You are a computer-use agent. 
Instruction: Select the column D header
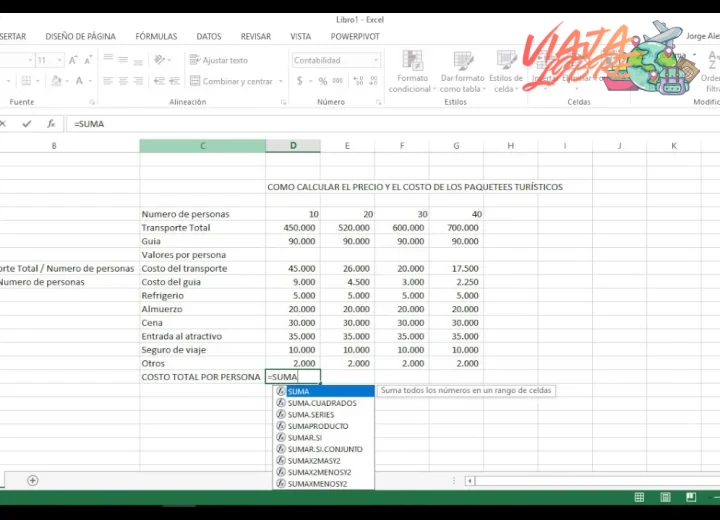click(293, 146)
